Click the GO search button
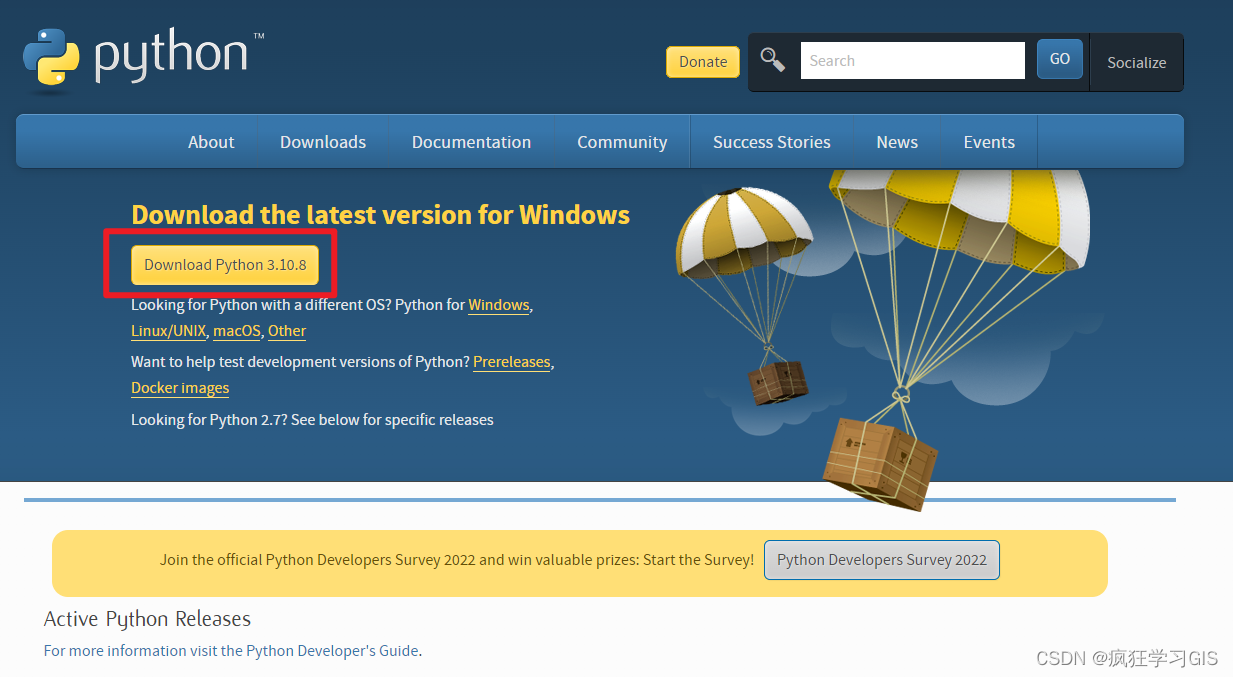Viewport: 1233px width, 677px height. click(x=1060, y=60)
